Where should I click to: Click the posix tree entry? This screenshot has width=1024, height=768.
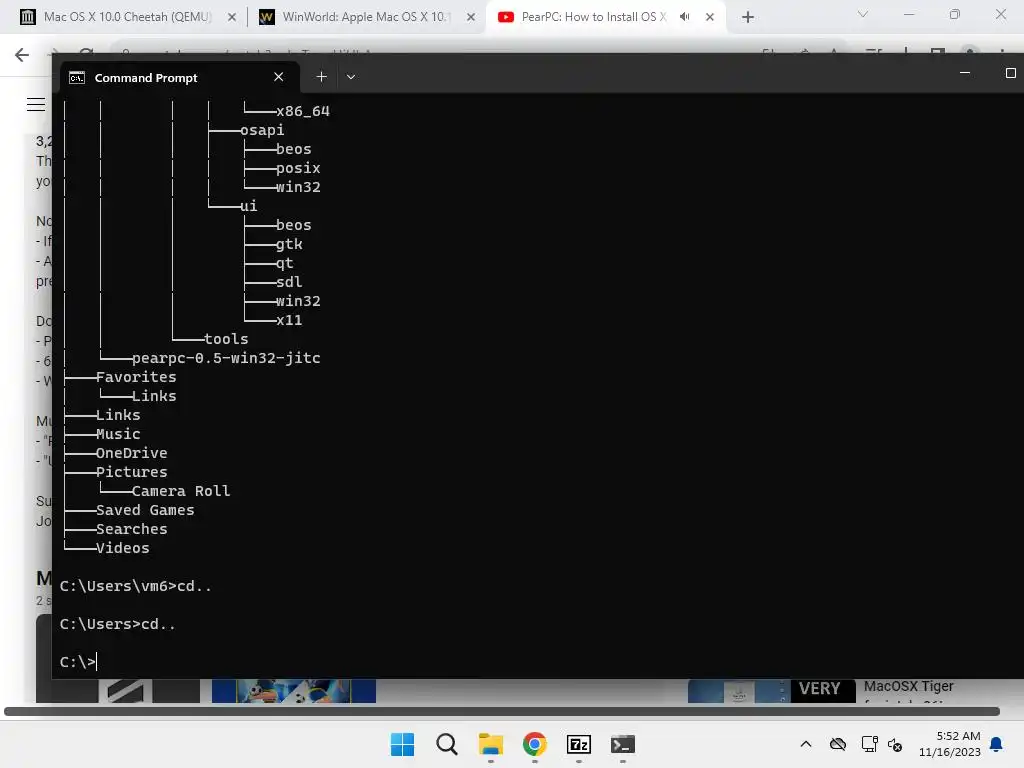[x=298, y=168]
